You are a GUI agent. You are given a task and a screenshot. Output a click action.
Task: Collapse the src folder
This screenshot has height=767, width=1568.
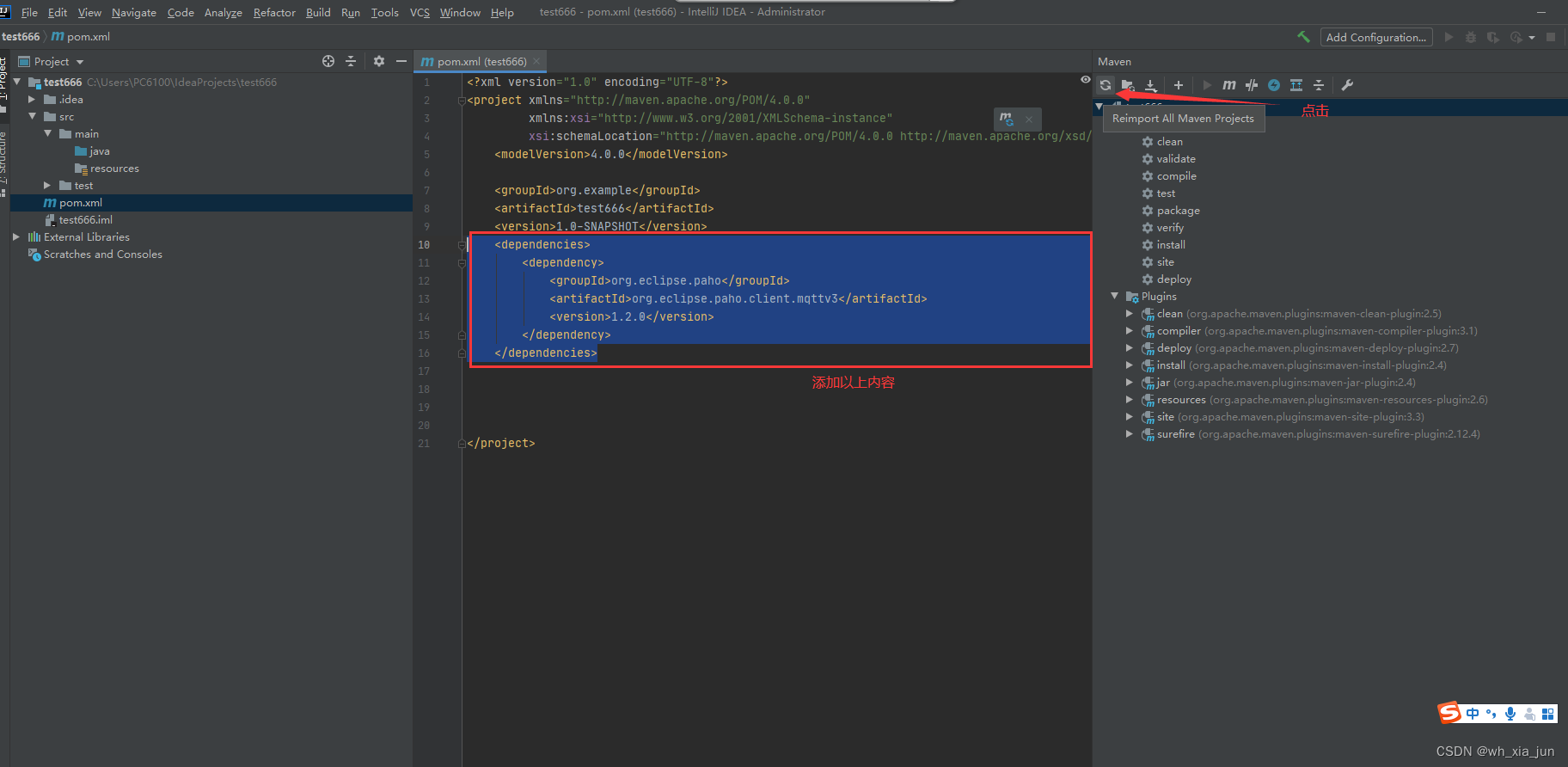coord(33,116)
